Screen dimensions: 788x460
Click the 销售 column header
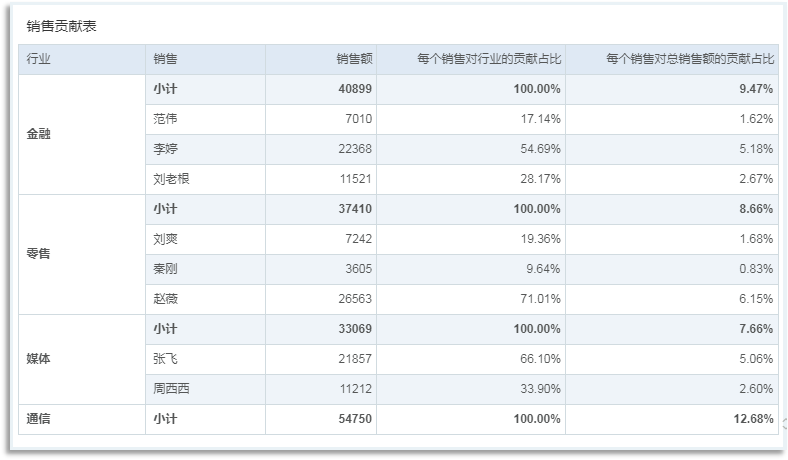[166, 59]
